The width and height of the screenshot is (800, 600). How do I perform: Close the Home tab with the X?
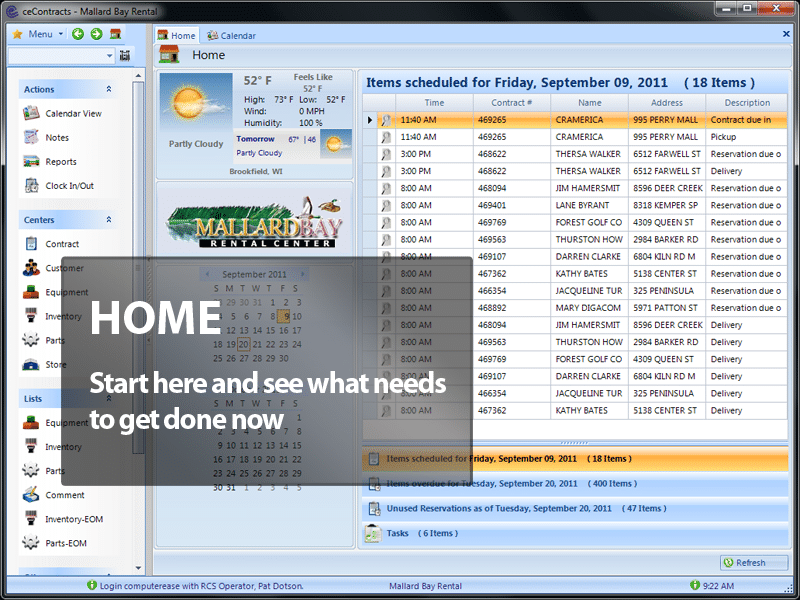(x=786, y=34)
